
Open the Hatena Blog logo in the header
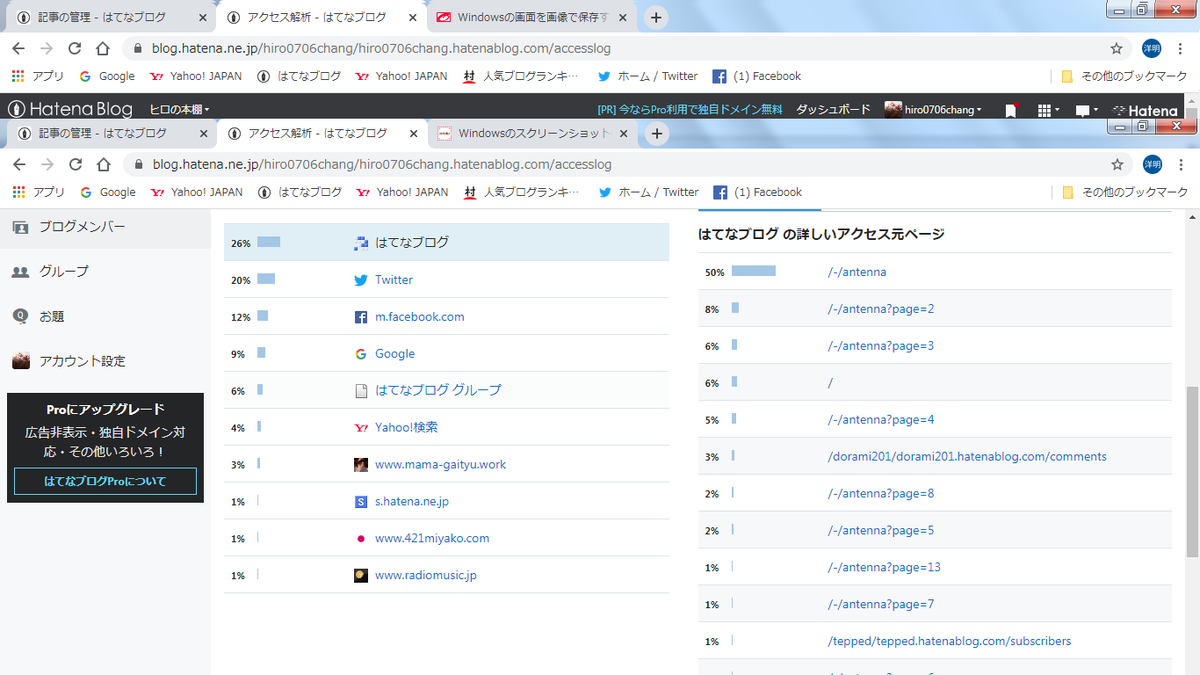coord(70,109)
